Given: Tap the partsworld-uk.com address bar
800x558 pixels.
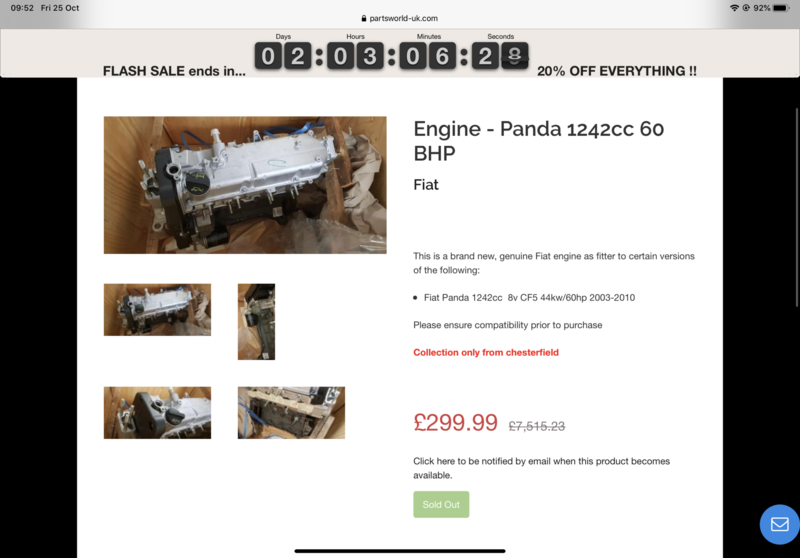Looking at the screenshot, I should click(x=399, y=18).
